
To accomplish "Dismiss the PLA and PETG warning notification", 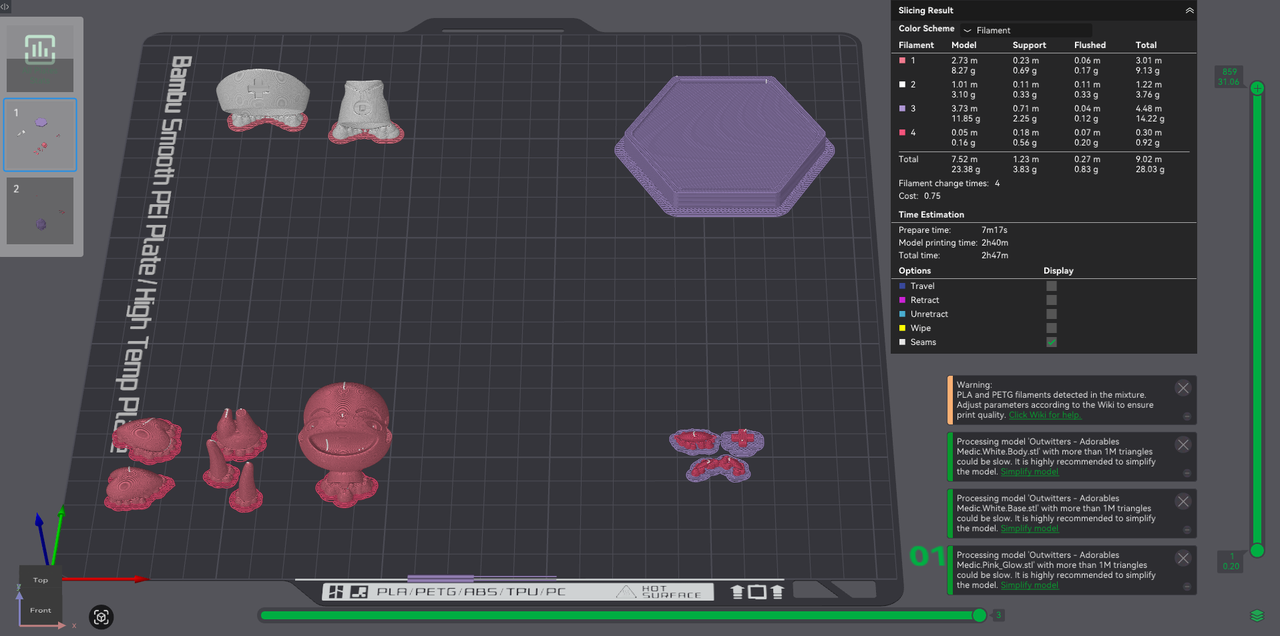I will pos(1183,388).
